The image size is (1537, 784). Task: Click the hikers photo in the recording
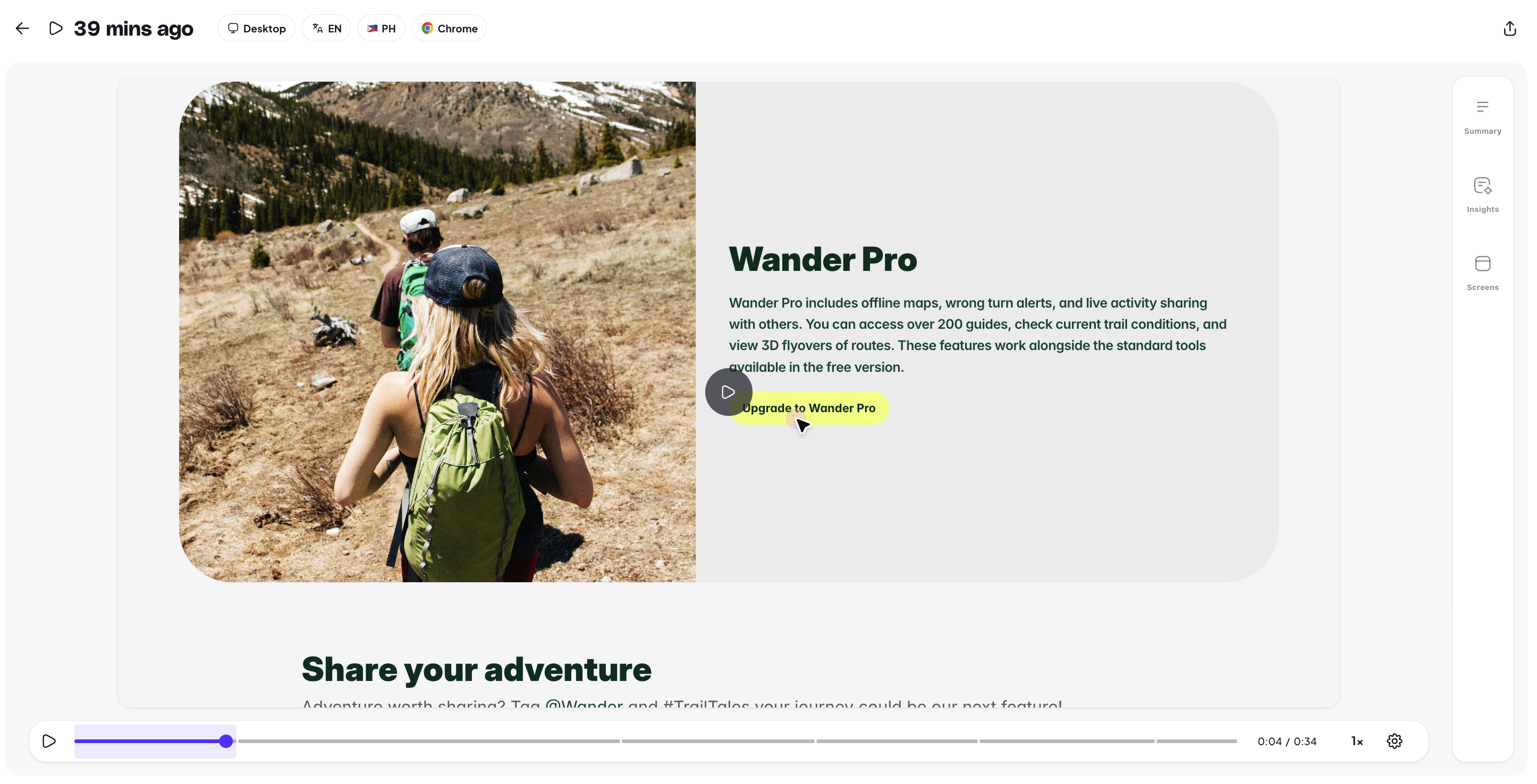click(437, 331)
